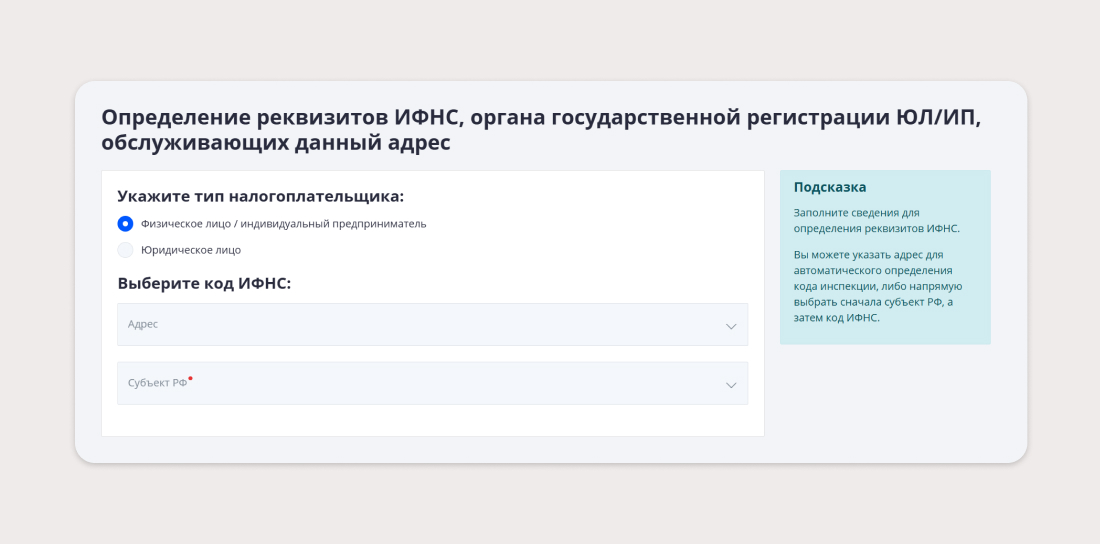Expand the Адрес dropdown chevron
The height and width of the screenshot is (544, 1100).
pyautogui.click(x=731, y=326)
